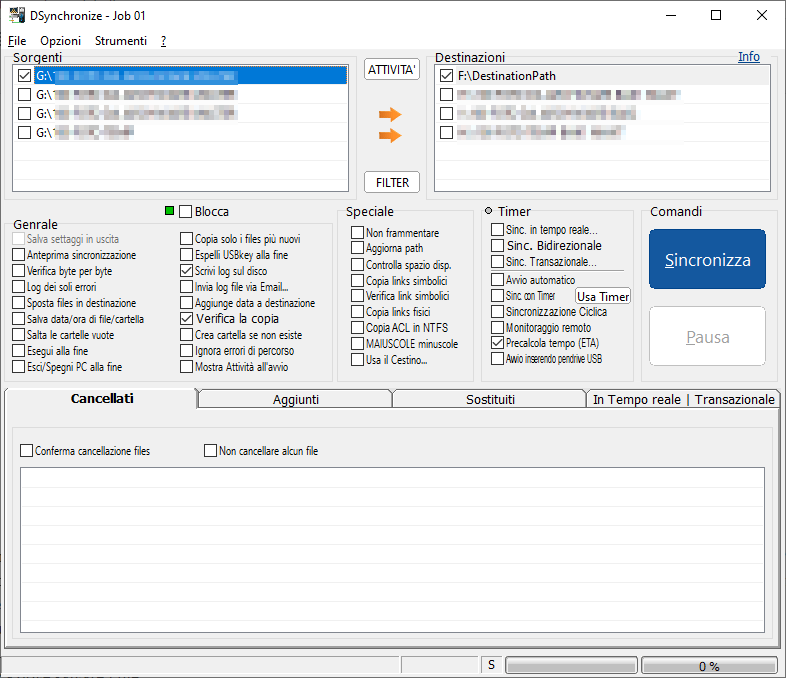Image resolution: width=786 pixels, height=678 pixels.
Task: Check Copia links fisici
Action: click(x=357, y=312)
